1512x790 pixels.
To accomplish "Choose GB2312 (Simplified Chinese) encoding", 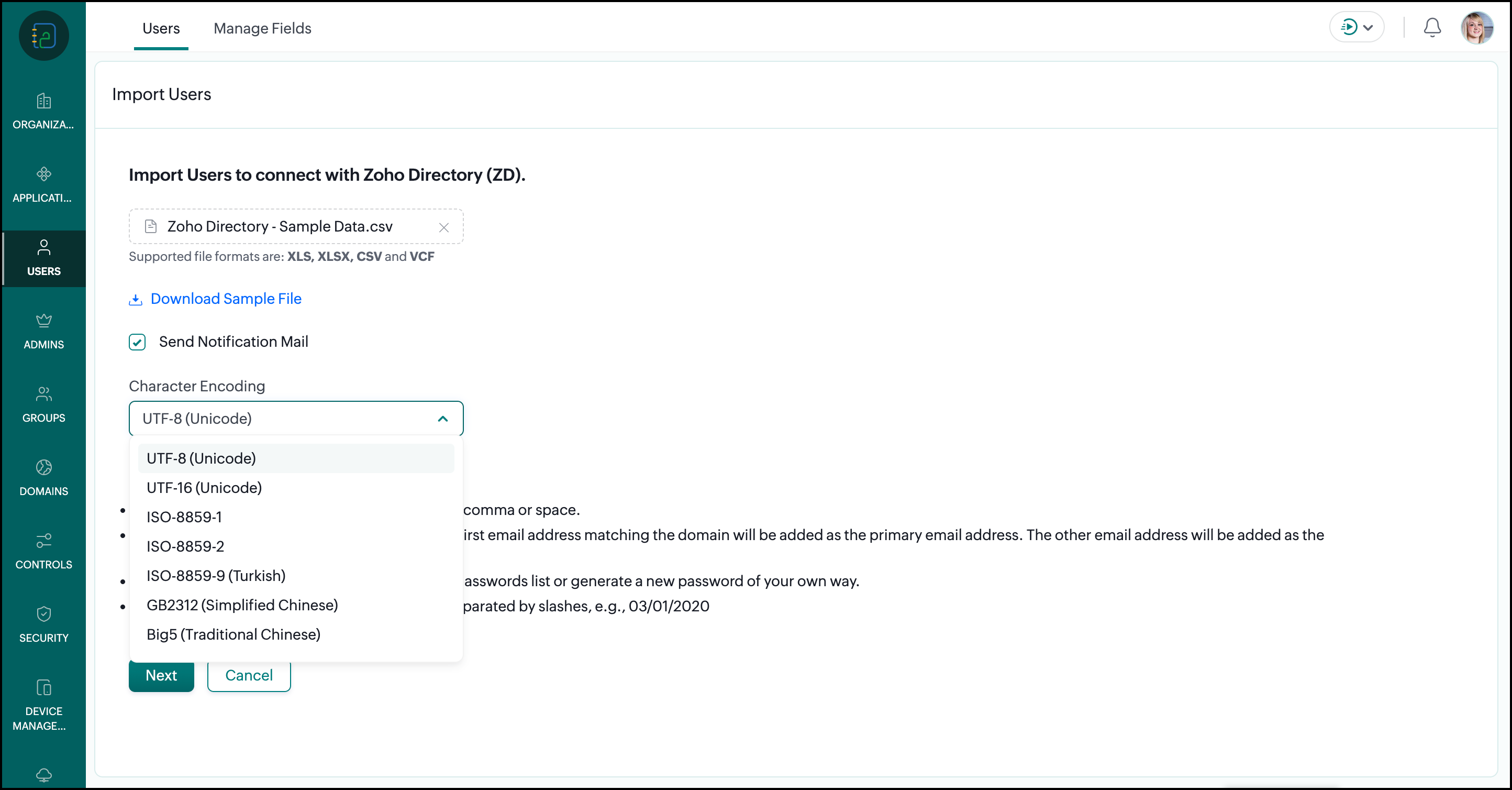I will [x=242, y=605].
